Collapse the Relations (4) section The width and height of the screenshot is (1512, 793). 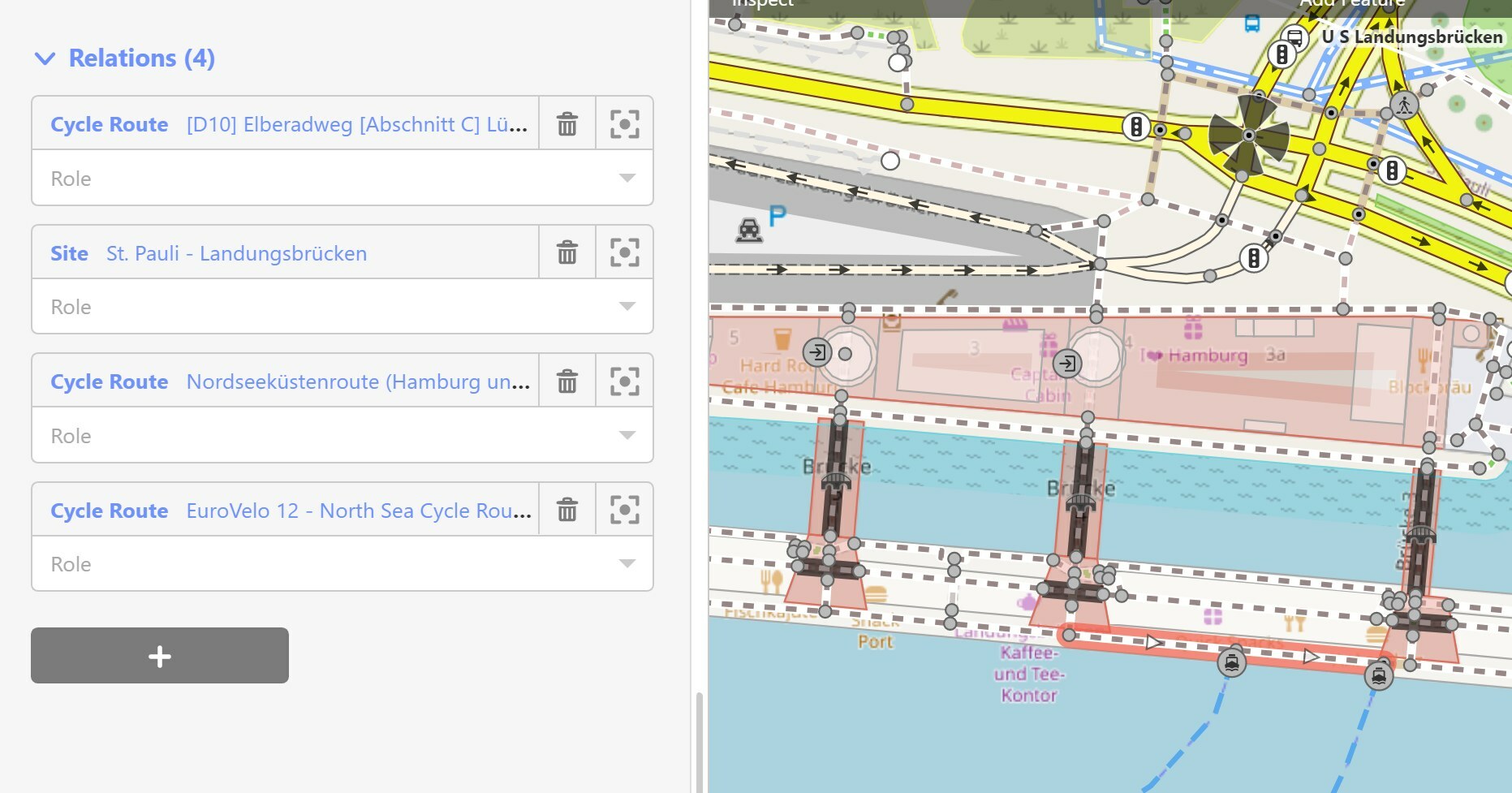pyautogui.click(x=45, y=58)
